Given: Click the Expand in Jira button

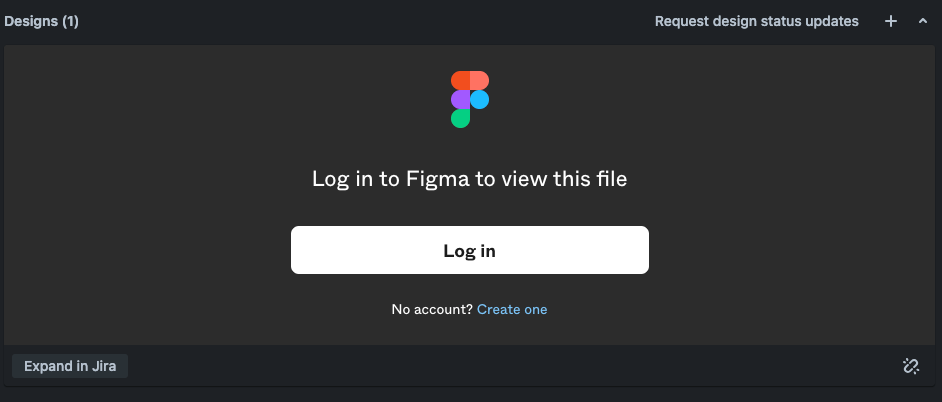Looking at the screenshot, I should (70, 366).
